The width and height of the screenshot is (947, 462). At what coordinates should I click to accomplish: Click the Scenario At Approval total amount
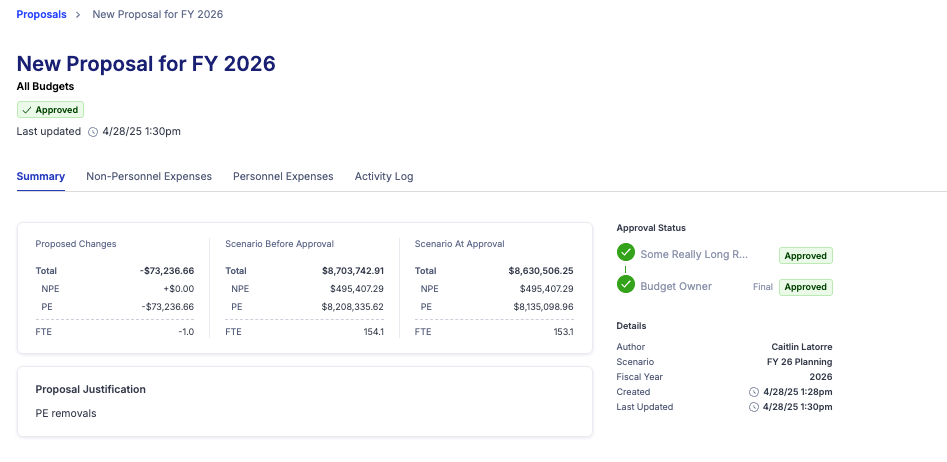tap(540, 271)
